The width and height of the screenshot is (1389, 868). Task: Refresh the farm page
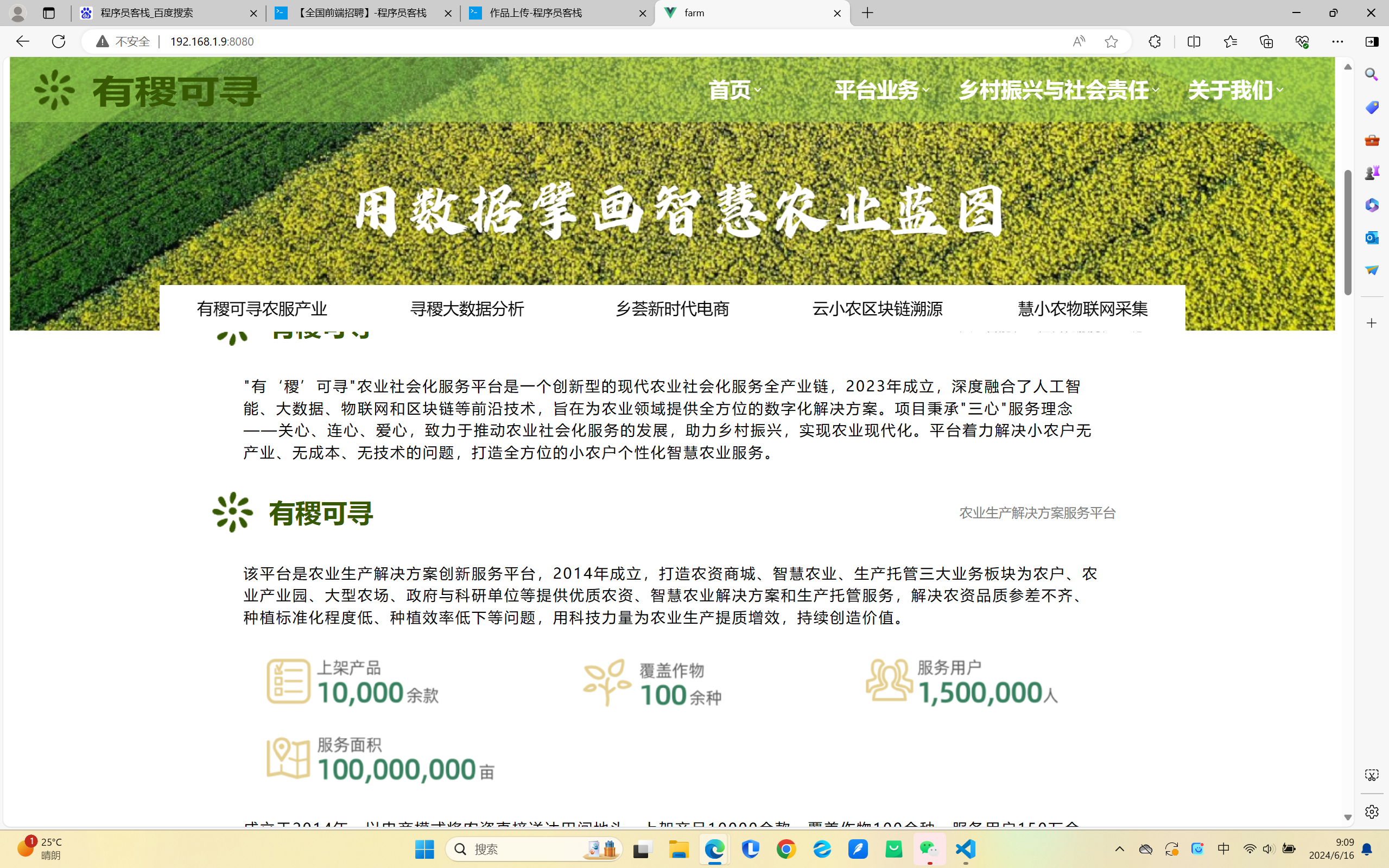(x=59, y=41)
